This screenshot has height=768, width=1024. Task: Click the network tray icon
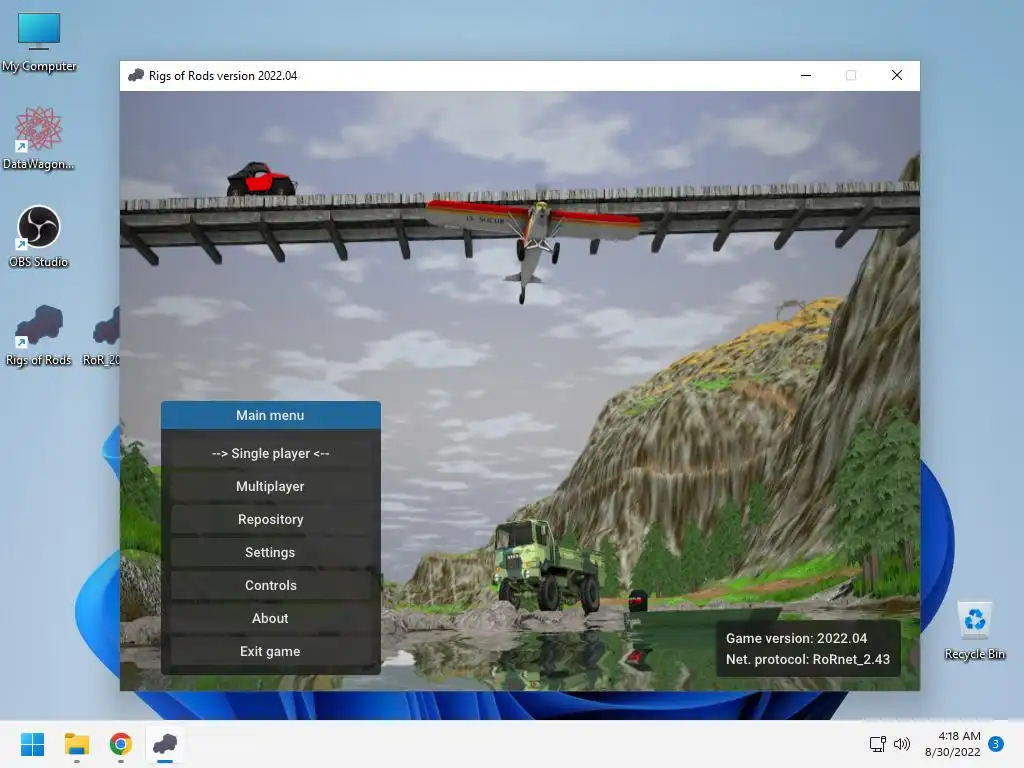pos(877,744)
